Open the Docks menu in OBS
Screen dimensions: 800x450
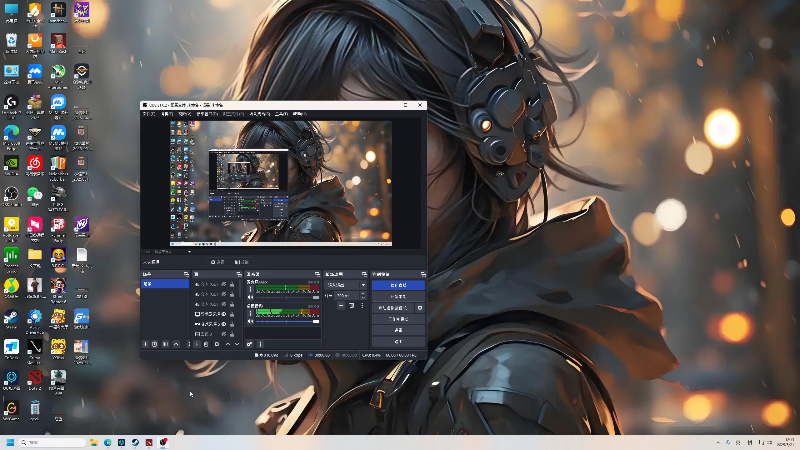[x=207, y=114]
